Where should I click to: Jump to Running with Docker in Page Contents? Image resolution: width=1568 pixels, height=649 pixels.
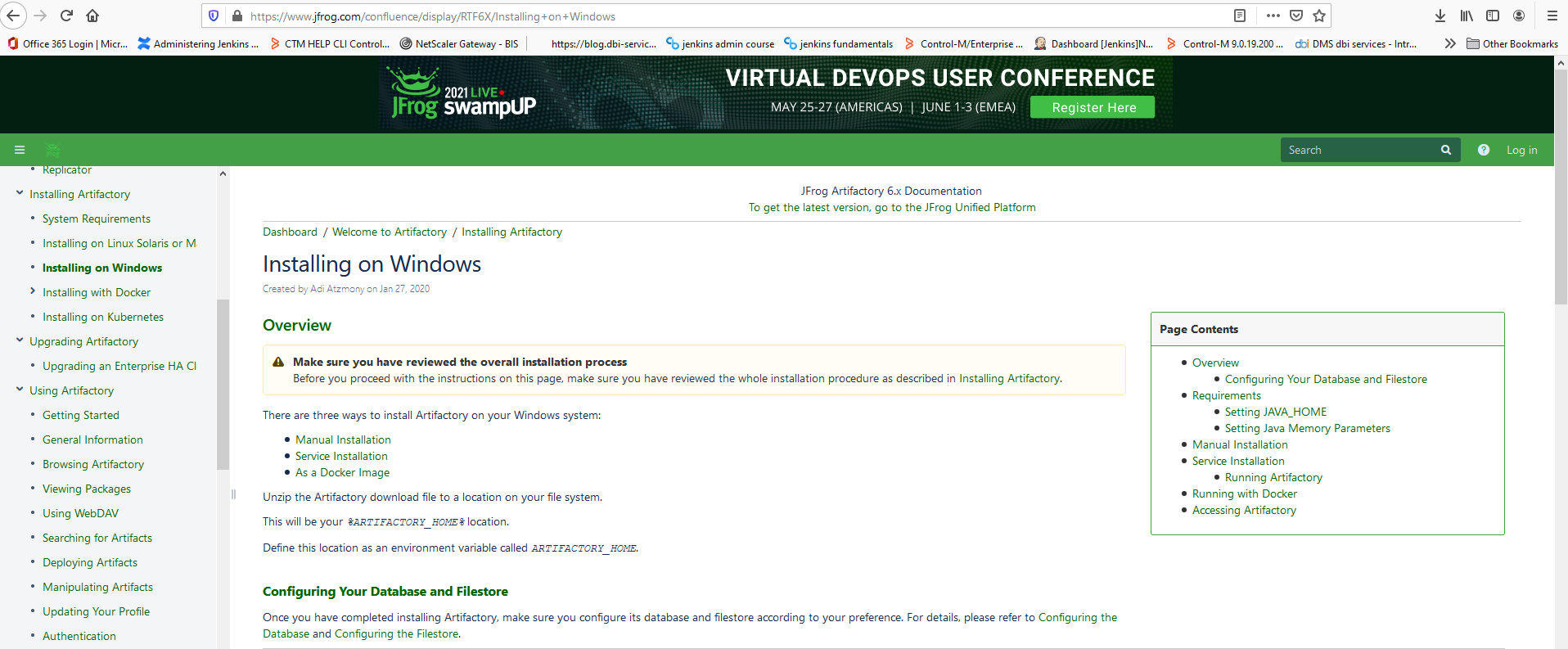[1245, 494]
